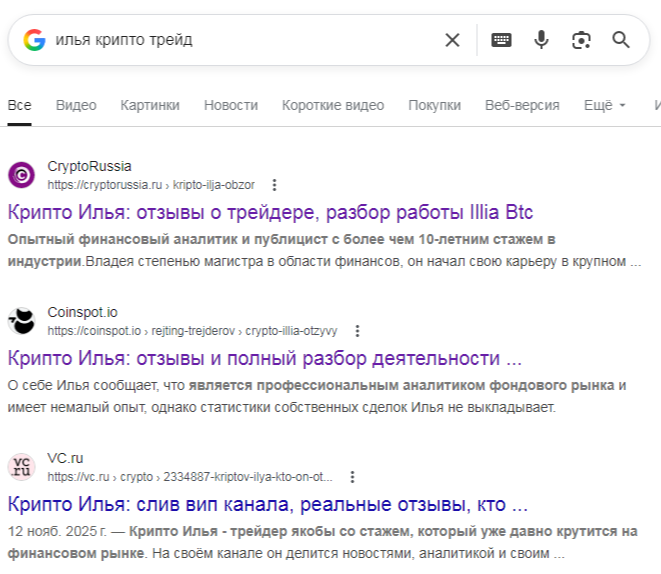Open VC.ru result about слив вип канала
Screen dimensions: 661x574
[267, 504]
